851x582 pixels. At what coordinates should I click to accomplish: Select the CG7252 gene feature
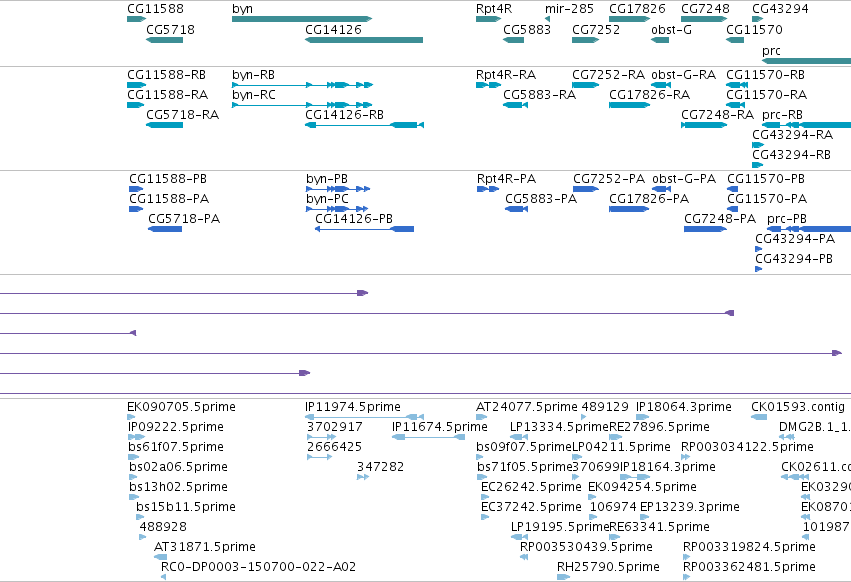(x=585, y=40)
